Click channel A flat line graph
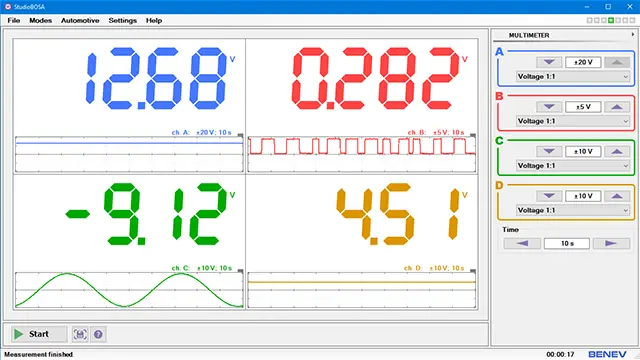The width and height of the screenshot is (640, 360). click(x=129, y=154)
